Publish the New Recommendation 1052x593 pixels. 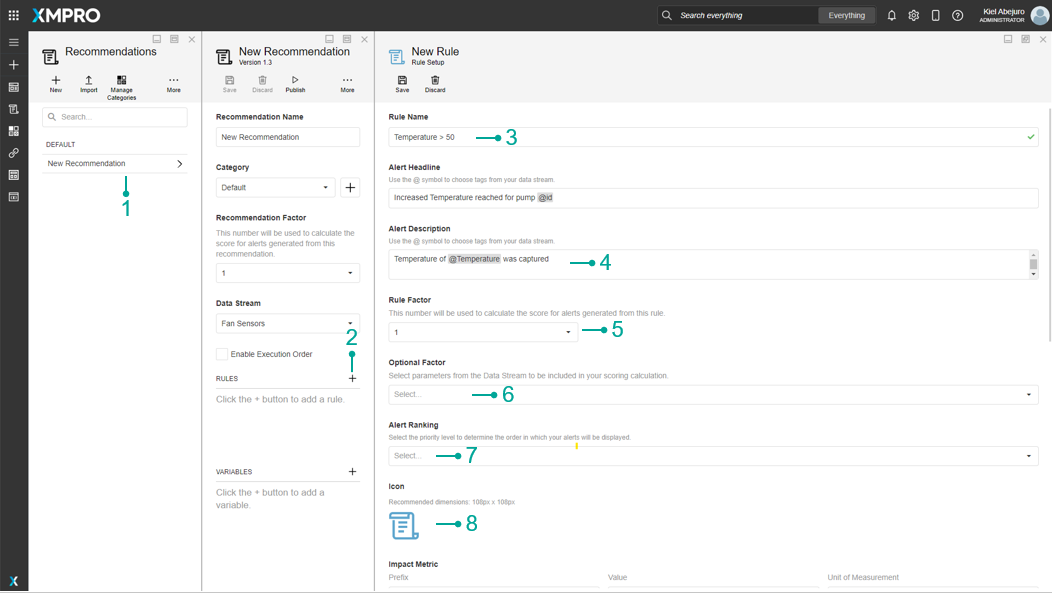[x=295, y=84]
